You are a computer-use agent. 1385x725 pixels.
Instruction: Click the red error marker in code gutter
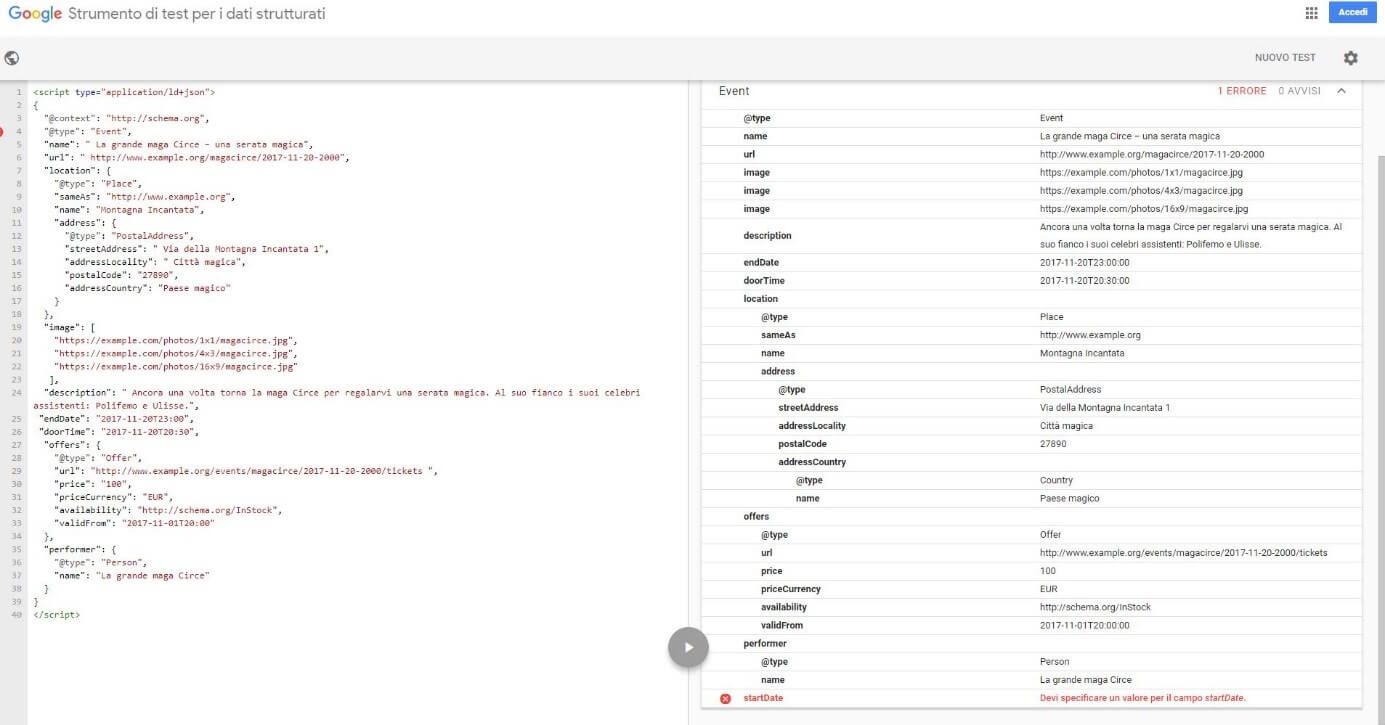coord(2,131)
